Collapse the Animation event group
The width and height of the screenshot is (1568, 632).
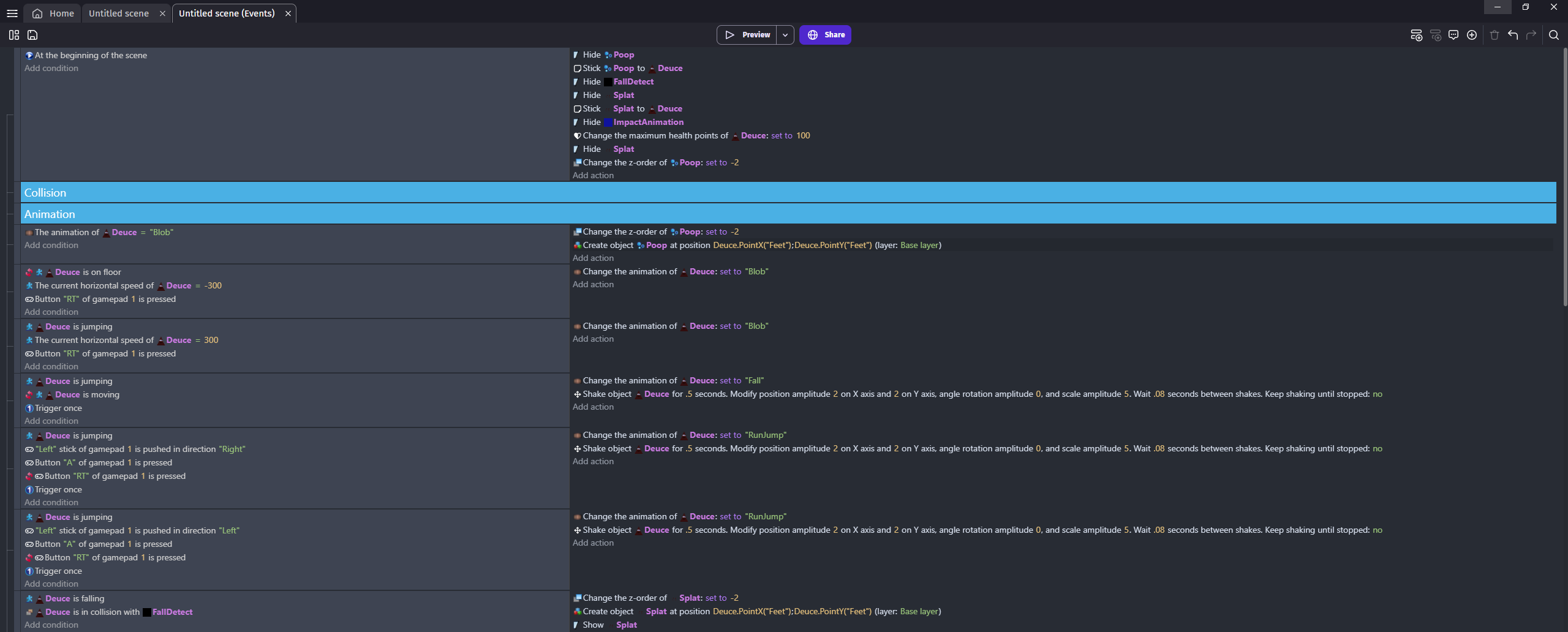50,214
